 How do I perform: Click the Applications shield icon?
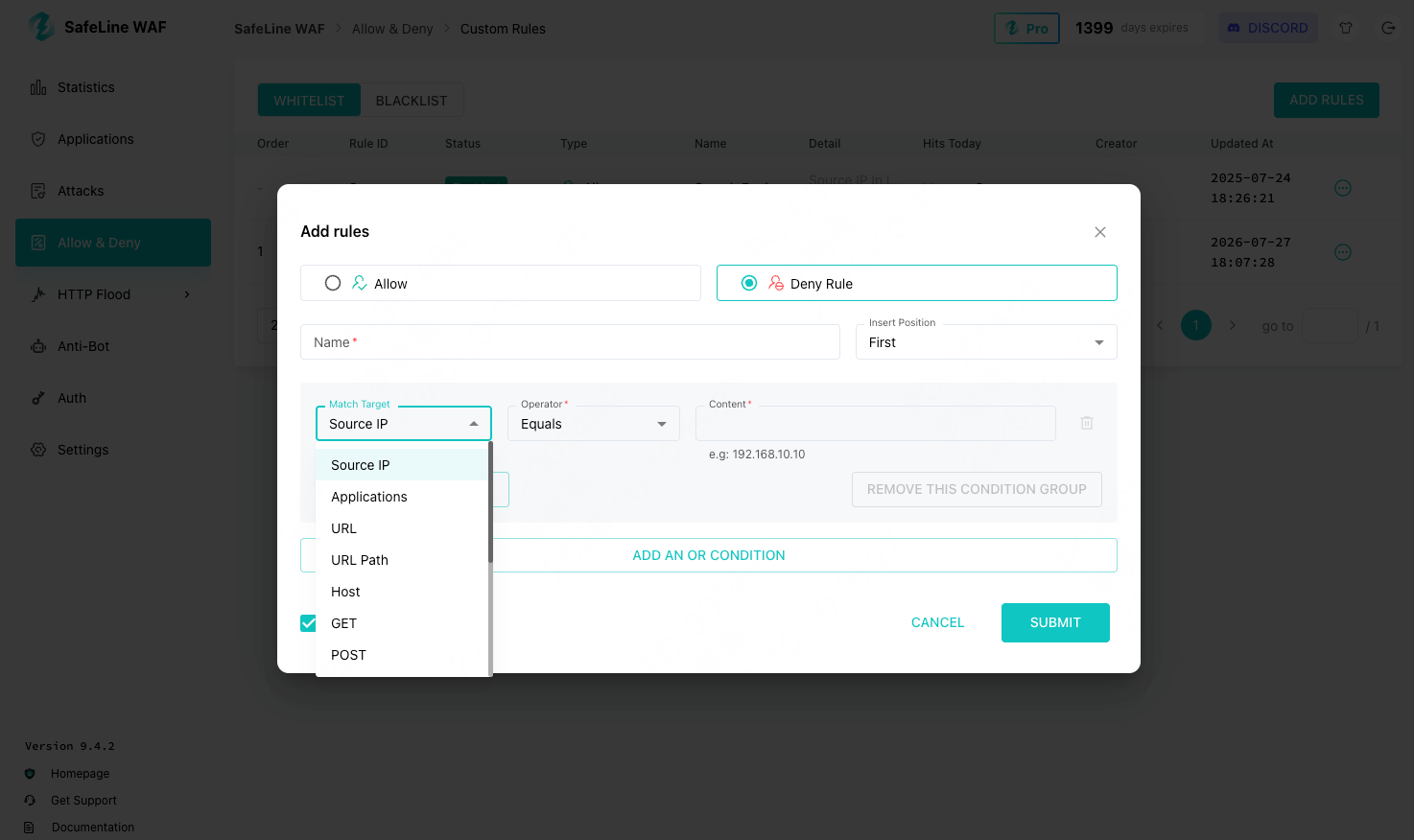click(x=38, y=139)
